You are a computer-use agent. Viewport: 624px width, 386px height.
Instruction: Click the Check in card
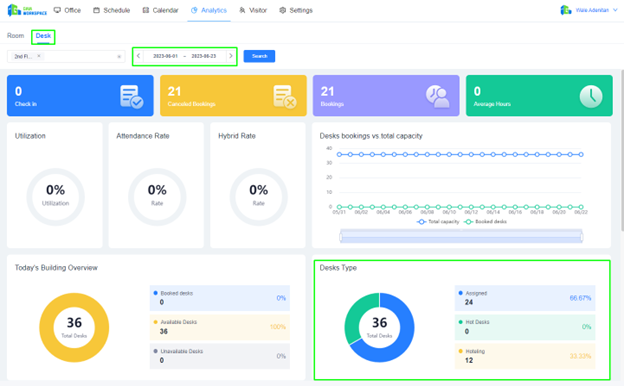click(x=80, y=96)
